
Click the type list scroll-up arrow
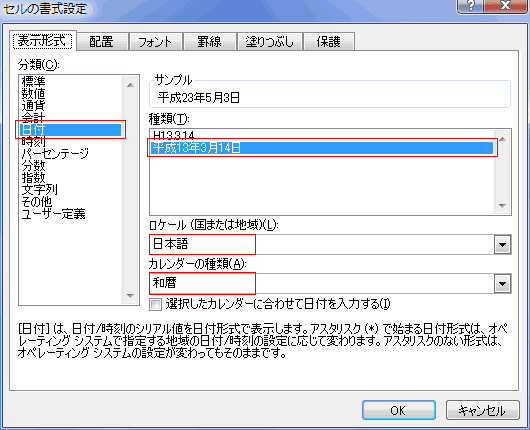pyautogui.click(x=503, y=139)
